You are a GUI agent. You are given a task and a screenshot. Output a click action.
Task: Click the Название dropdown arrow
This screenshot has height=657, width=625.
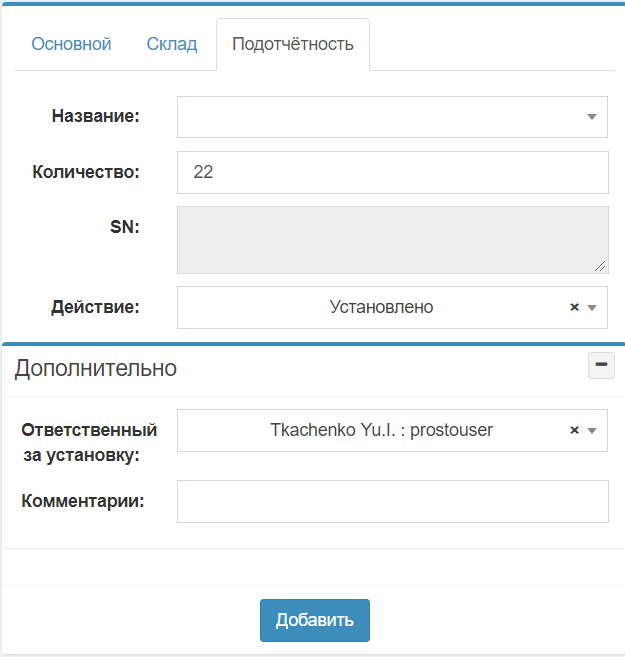point(592,116)
